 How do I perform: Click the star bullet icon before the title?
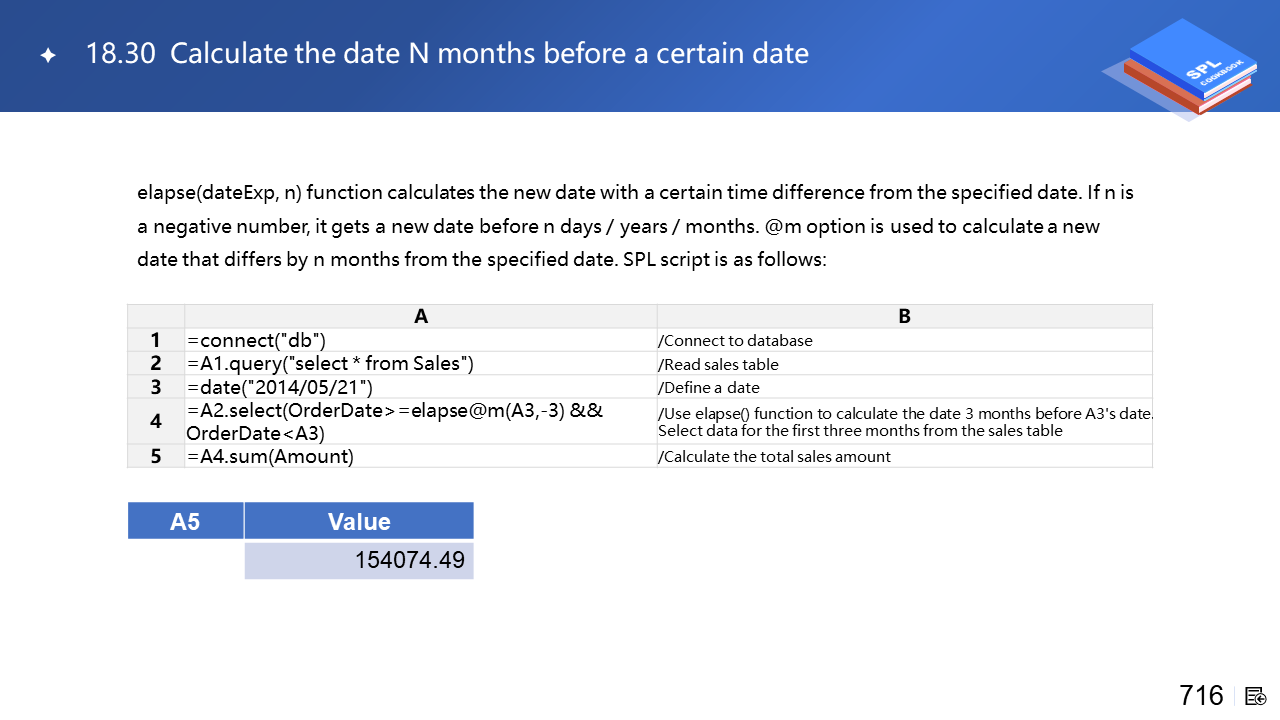[x=48, y=55]
